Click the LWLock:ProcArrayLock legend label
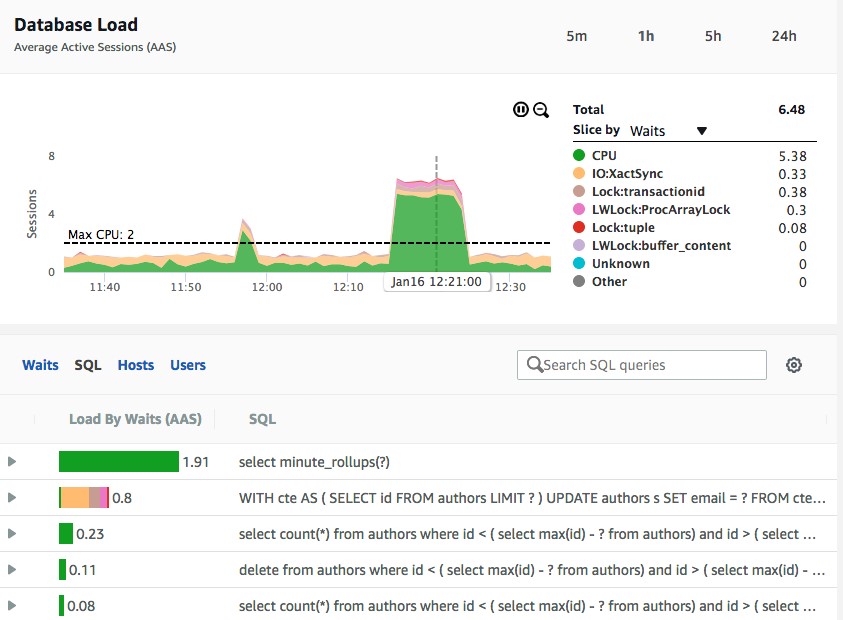Screen dimensions: 843x620 tap(661, 210)
